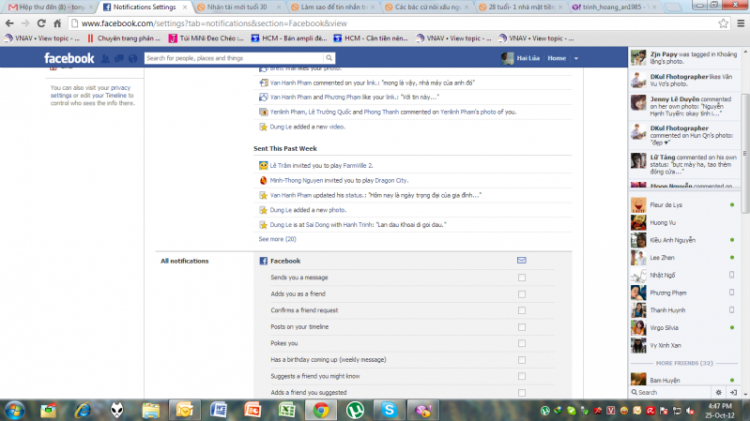
Task: Expand 'See more (20)' notifications
Action: [277, 239]
